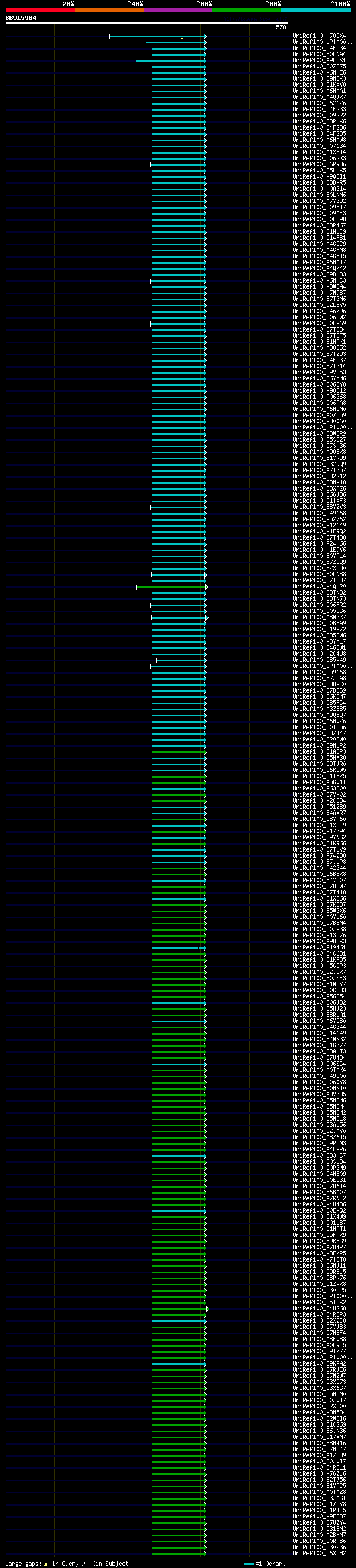The height and width of the screenshot is (1568, 356).
Task: Click the cyan ~100% identity legend segment
Action: [x=317, y=10]
